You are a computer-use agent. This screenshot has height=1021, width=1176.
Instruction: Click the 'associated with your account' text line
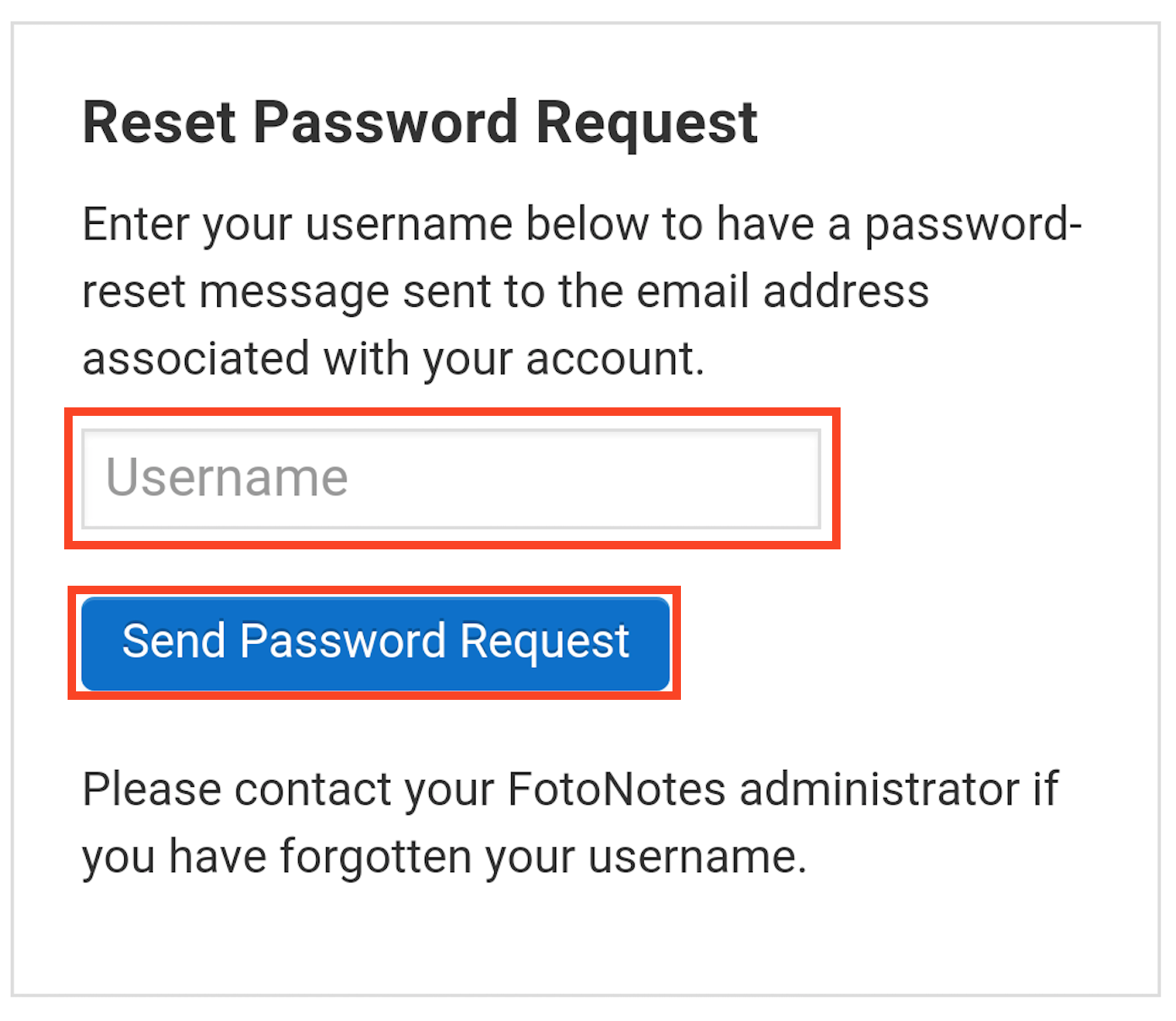coord(393,360)
